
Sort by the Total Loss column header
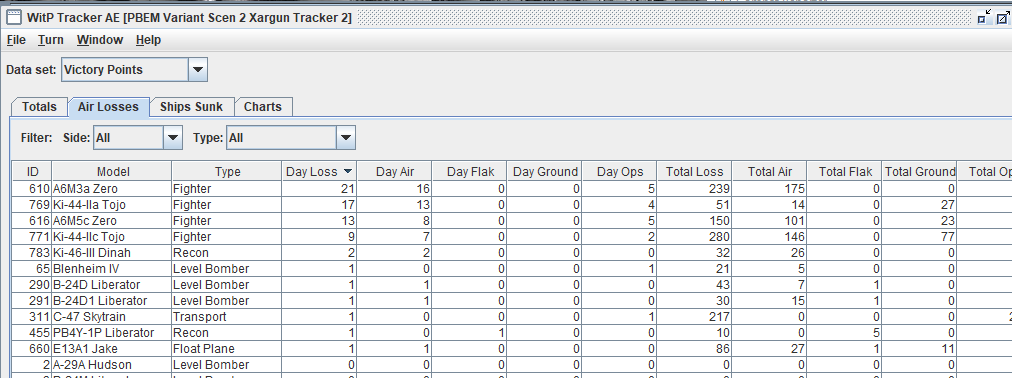click(x=694, y=172)
